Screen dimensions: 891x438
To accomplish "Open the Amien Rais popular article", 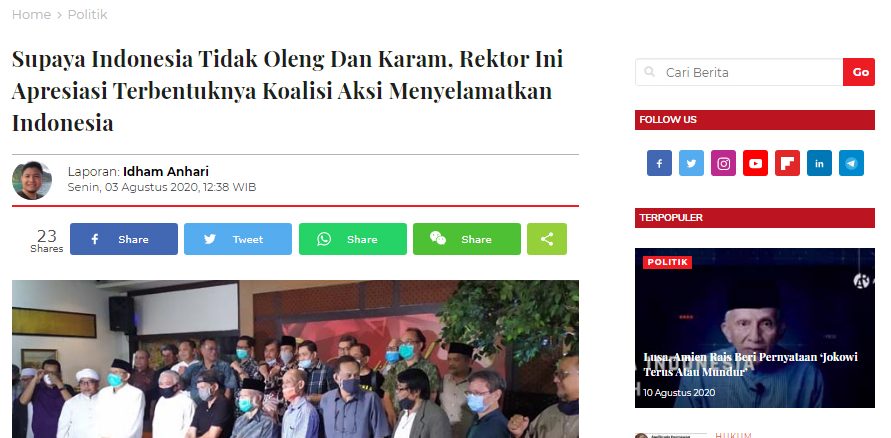I will [751, 365].
